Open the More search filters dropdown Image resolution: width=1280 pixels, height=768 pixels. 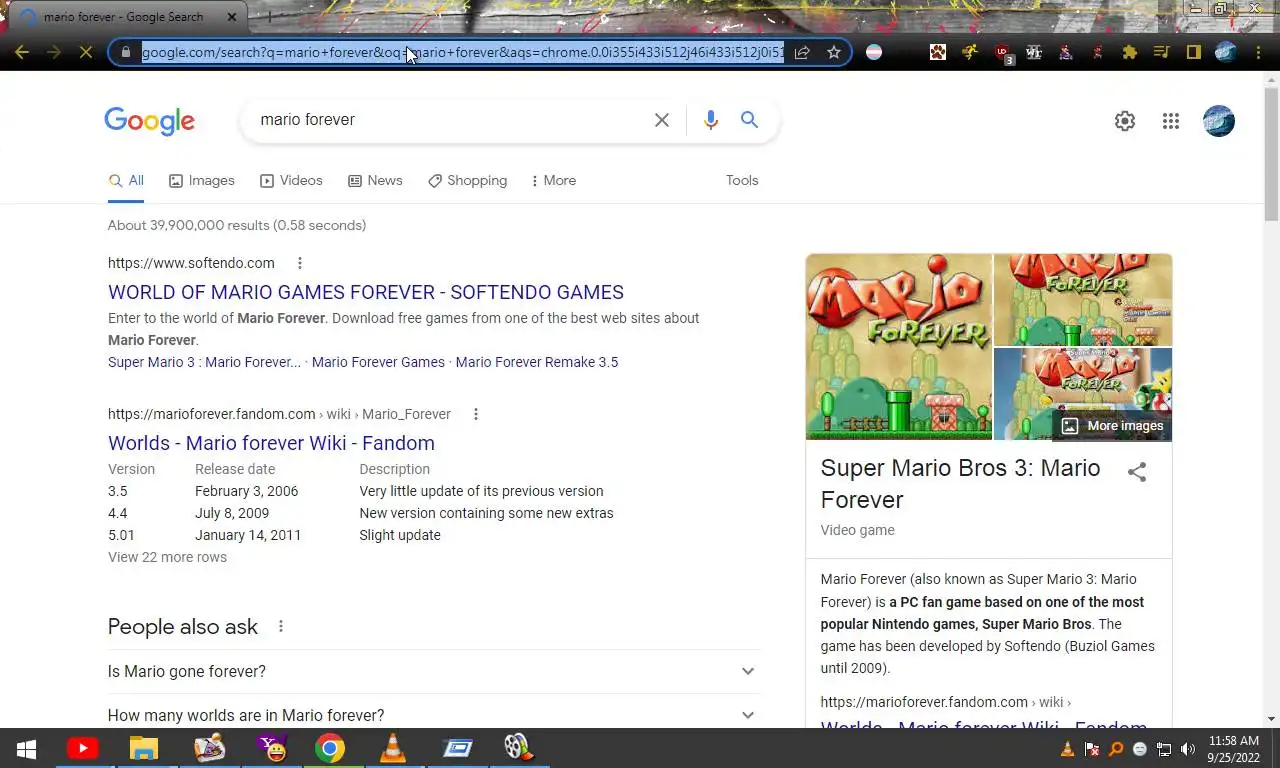click(x=553, y=181)
